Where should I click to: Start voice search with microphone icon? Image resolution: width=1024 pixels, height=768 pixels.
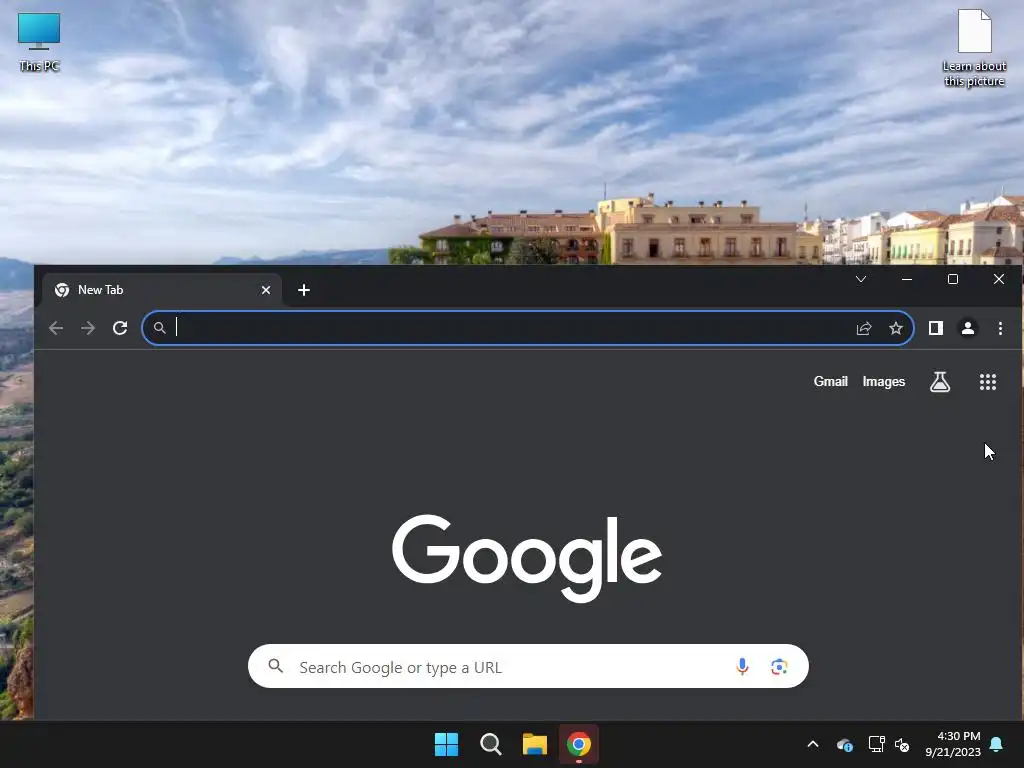pyautogui.click(x=742, y=666)
